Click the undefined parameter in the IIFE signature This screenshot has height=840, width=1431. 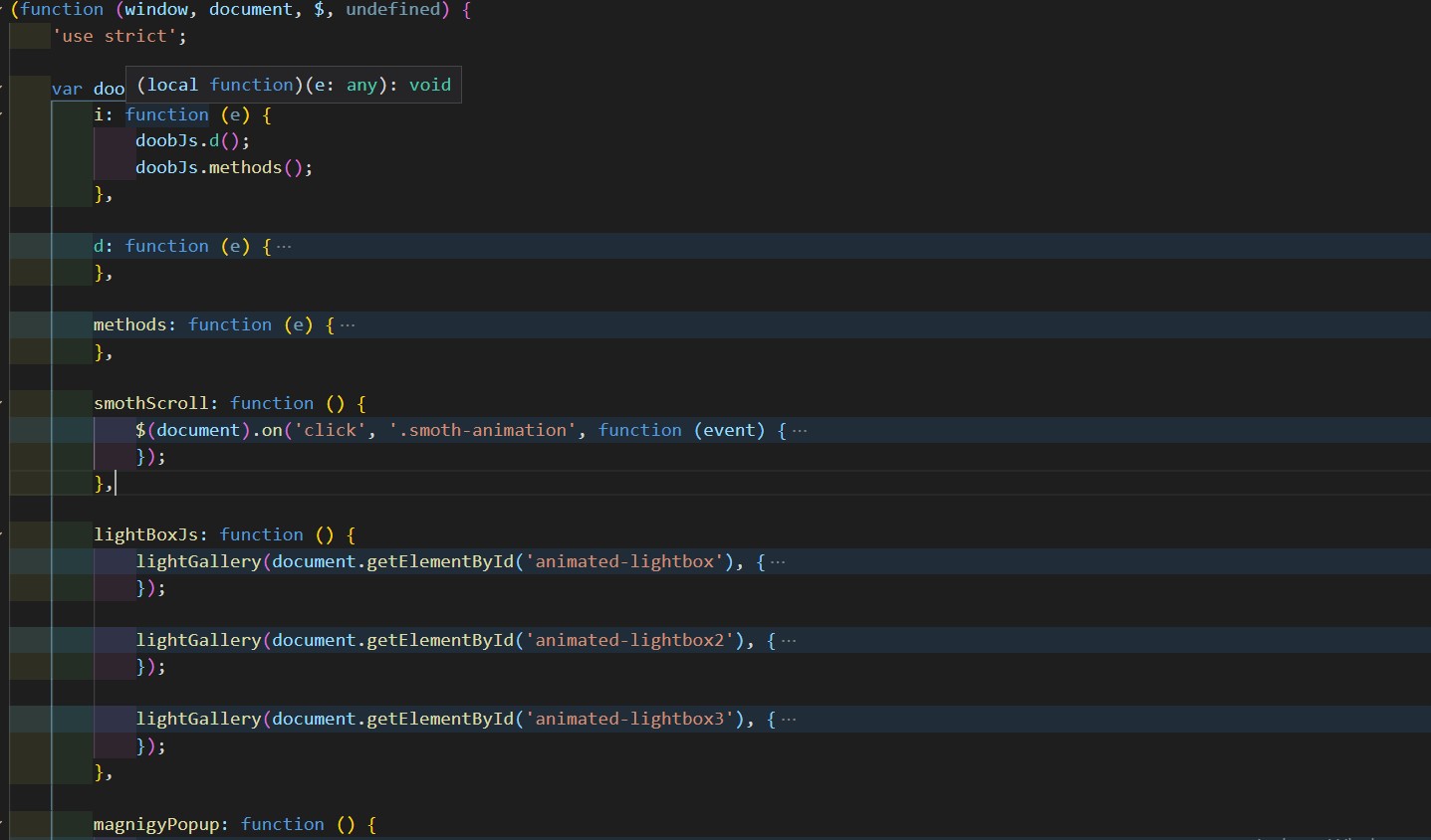tap(393, 10)
